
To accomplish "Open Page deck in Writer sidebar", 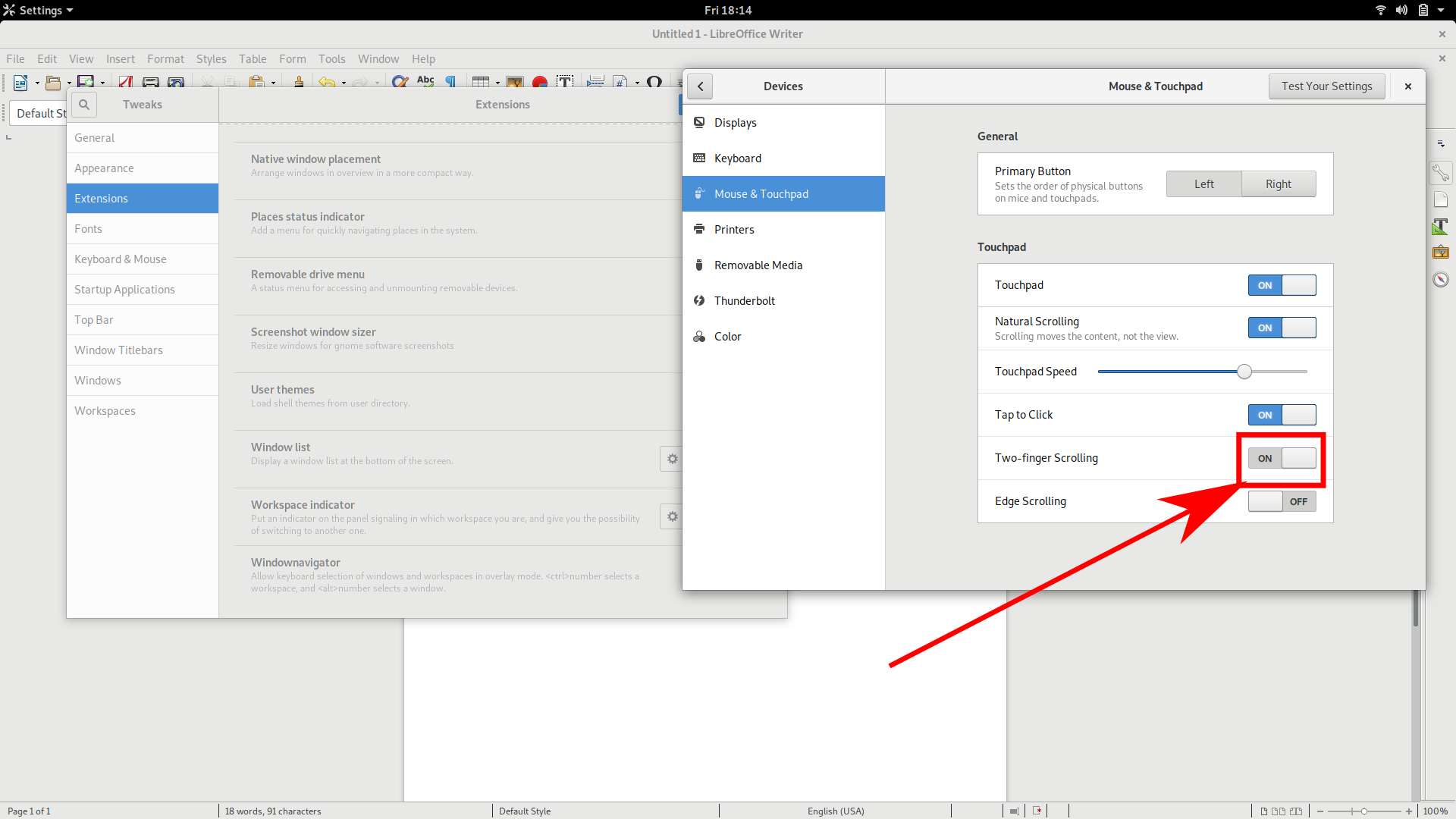I will pyautogui.click(x=1441, y=200).
